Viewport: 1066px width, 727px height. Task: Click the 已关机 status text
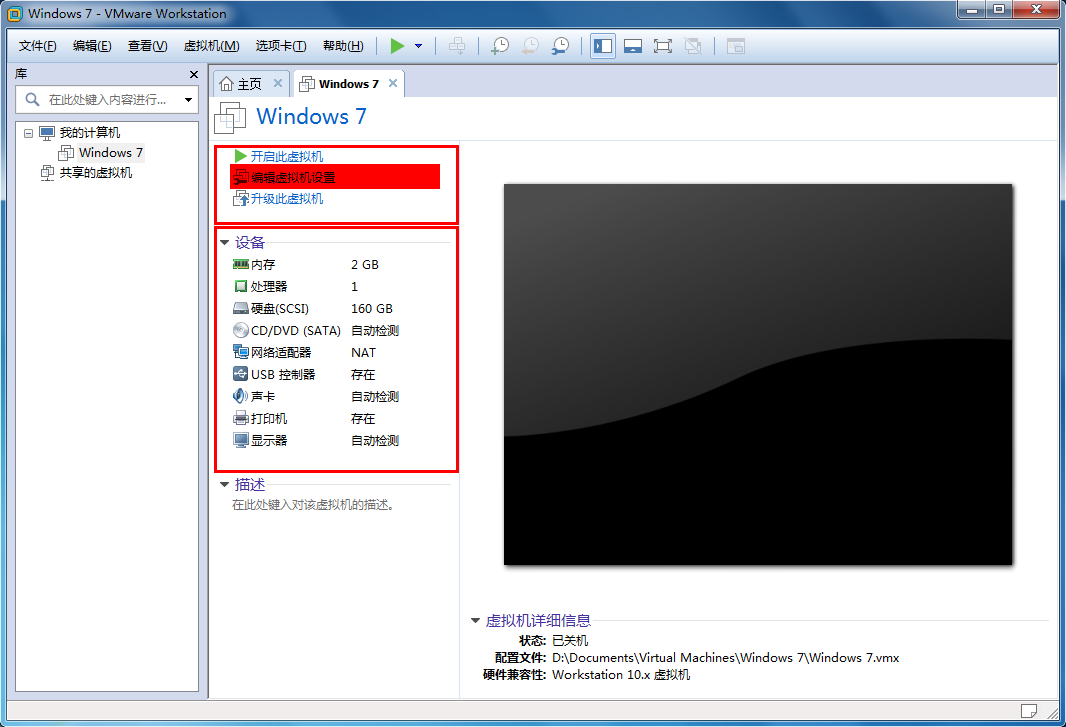tap(570, 641)
